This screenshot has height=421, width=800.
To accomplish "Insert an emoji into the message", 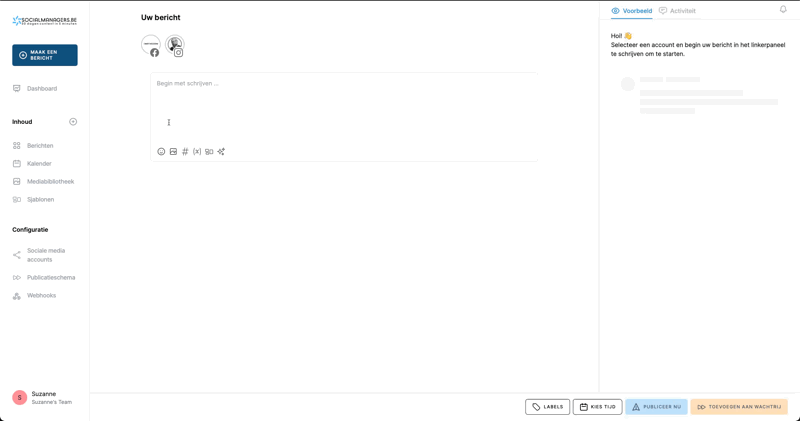I will [161, 152].
